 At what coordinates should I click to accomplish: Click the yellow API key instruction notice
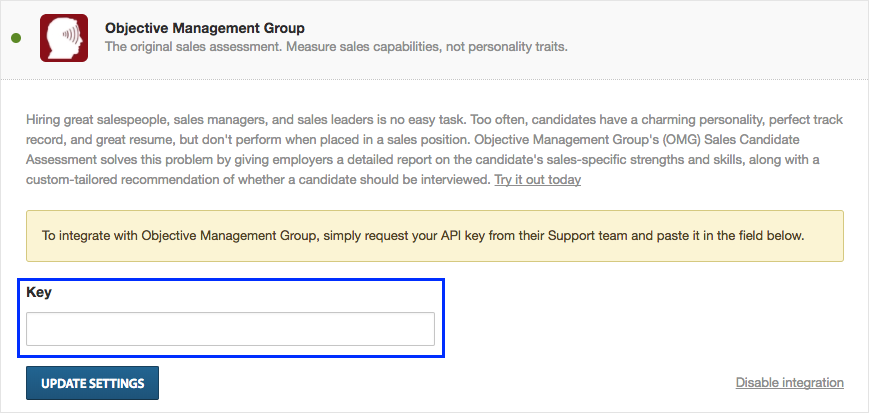click(x=435, y=236)
